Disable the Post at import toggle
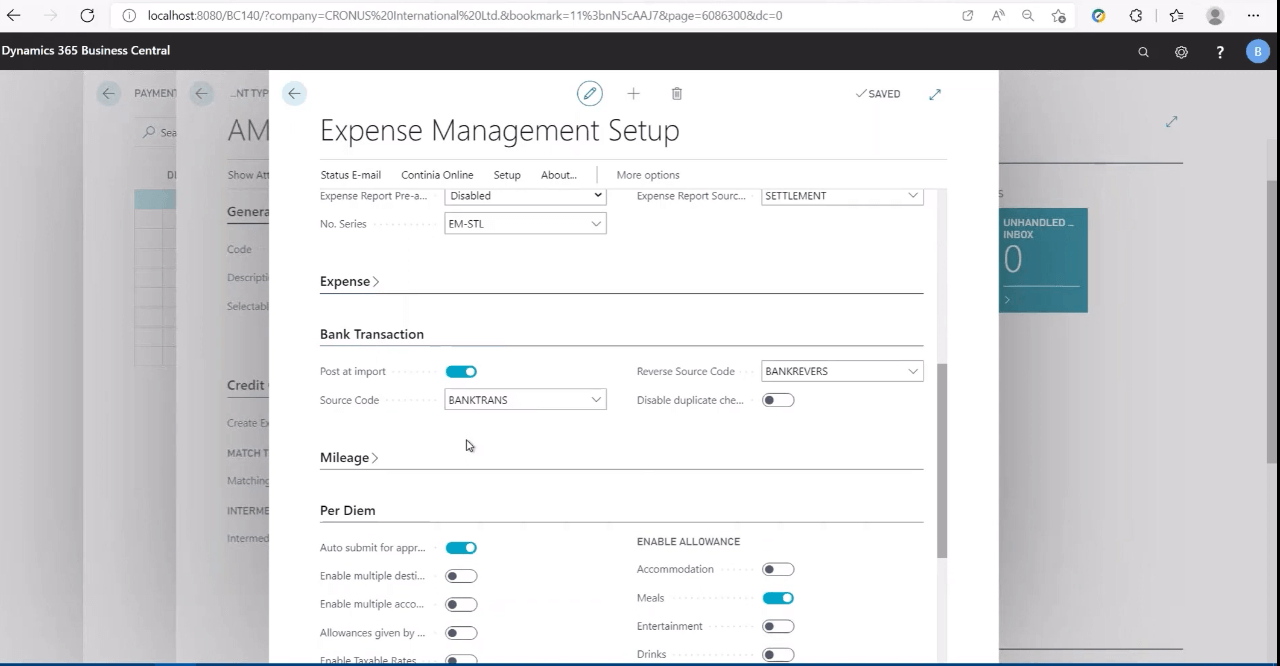 tap(461, 371)
